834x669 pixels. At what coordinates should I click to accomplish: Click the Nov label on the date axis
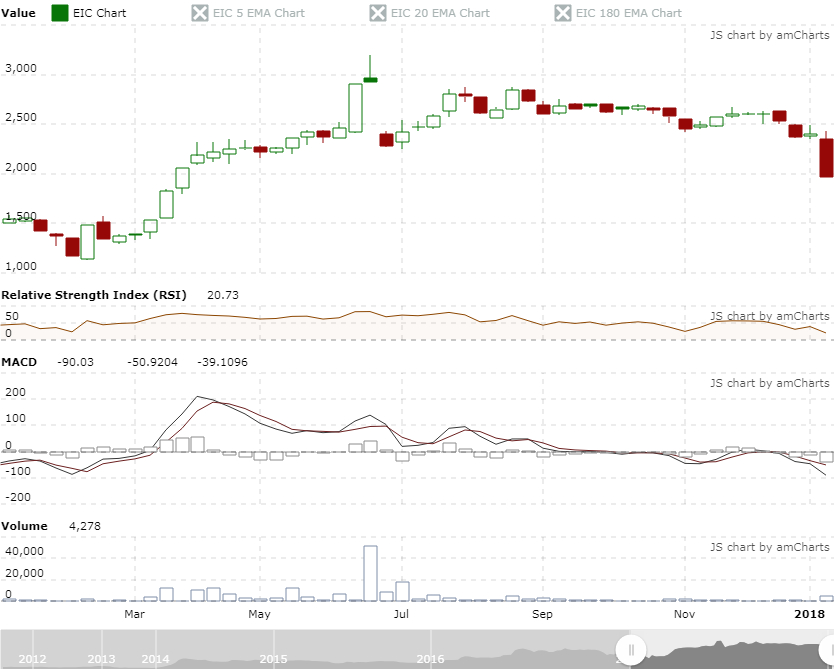point(685,614)
